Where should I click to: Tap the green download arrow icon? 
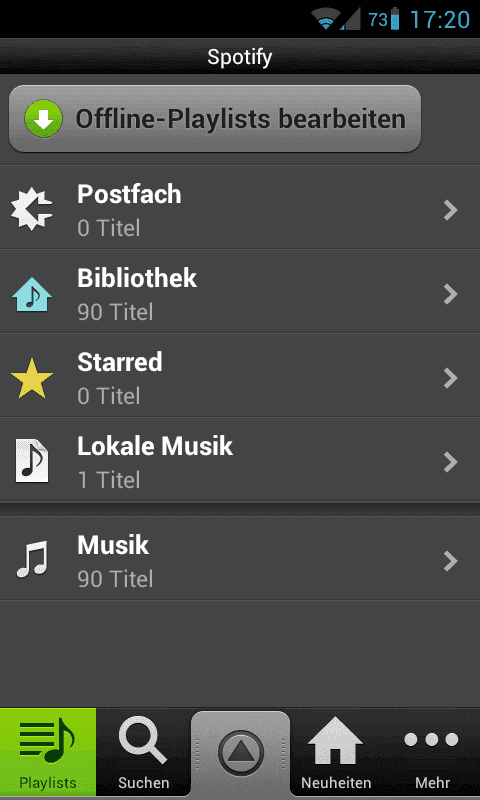click(x=43, y=119)
